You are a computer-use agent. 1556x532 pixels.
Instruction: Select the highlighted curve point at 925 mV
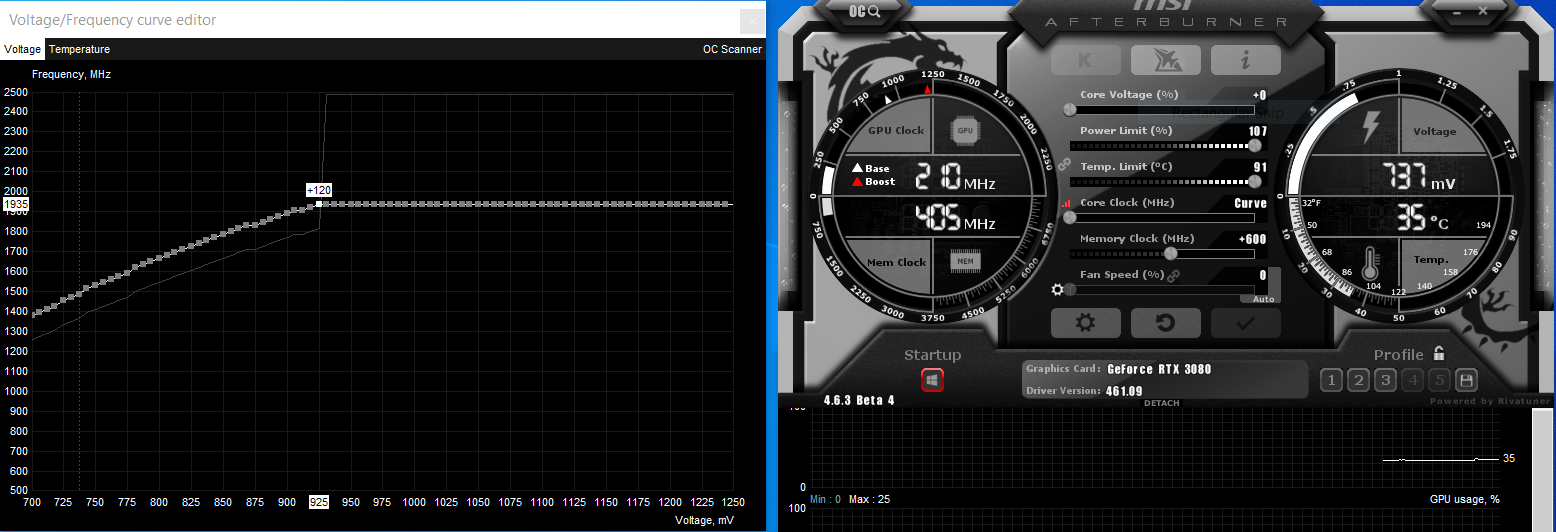pos(319,204)
